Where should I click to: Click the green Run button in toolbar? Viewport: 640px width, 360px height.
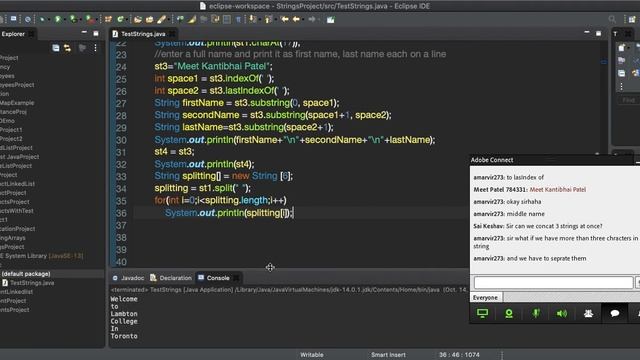point(58,19)
